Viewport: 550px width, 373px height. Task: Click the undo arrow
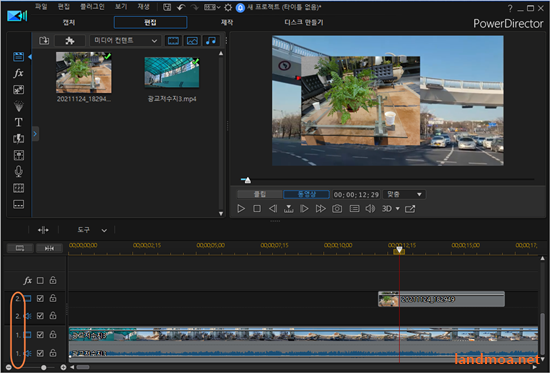pos(181,7)
